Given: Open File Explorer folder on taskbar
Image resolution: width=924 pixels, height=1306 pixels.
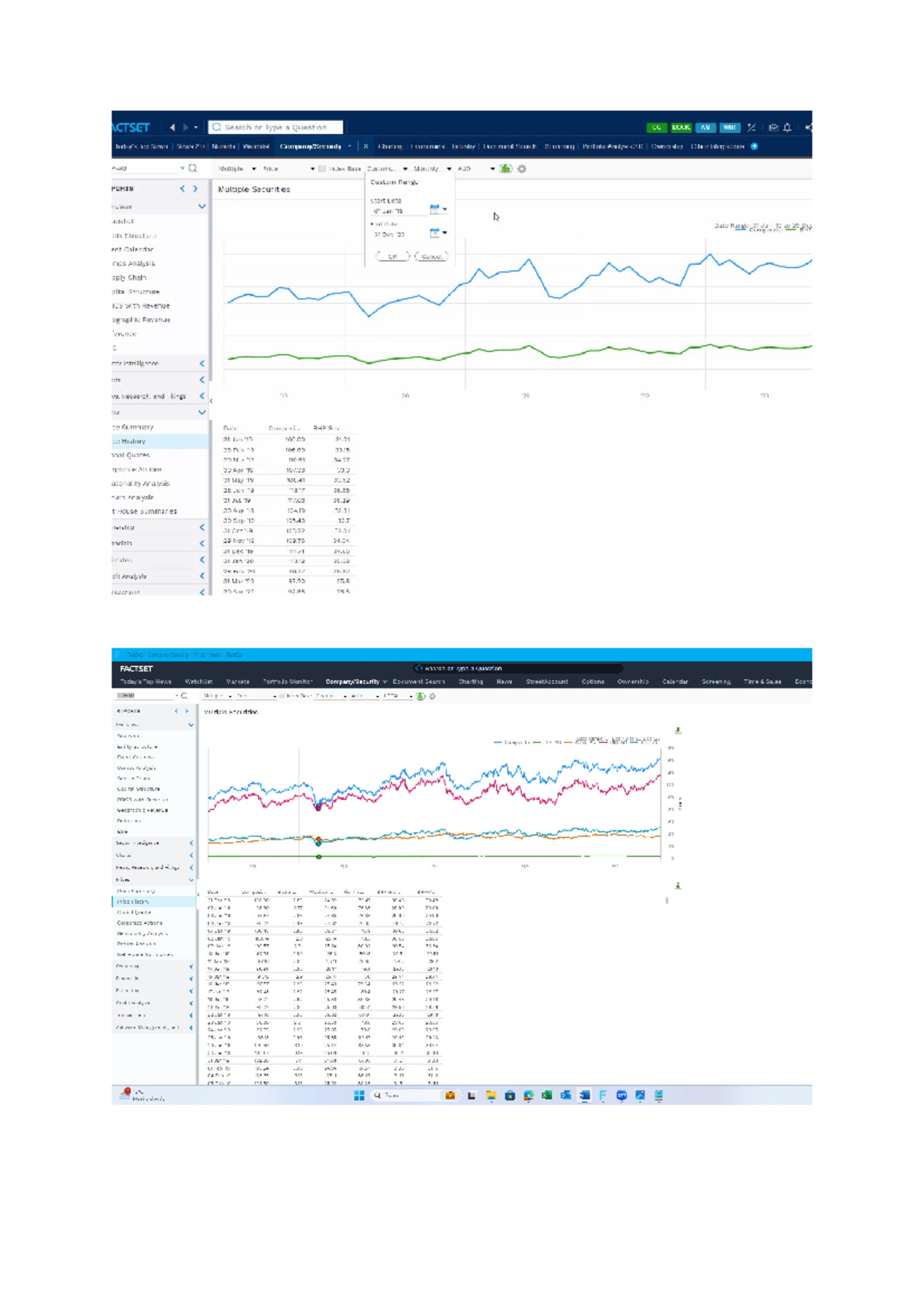Looking at the screenshot, I should point(490,1095).
